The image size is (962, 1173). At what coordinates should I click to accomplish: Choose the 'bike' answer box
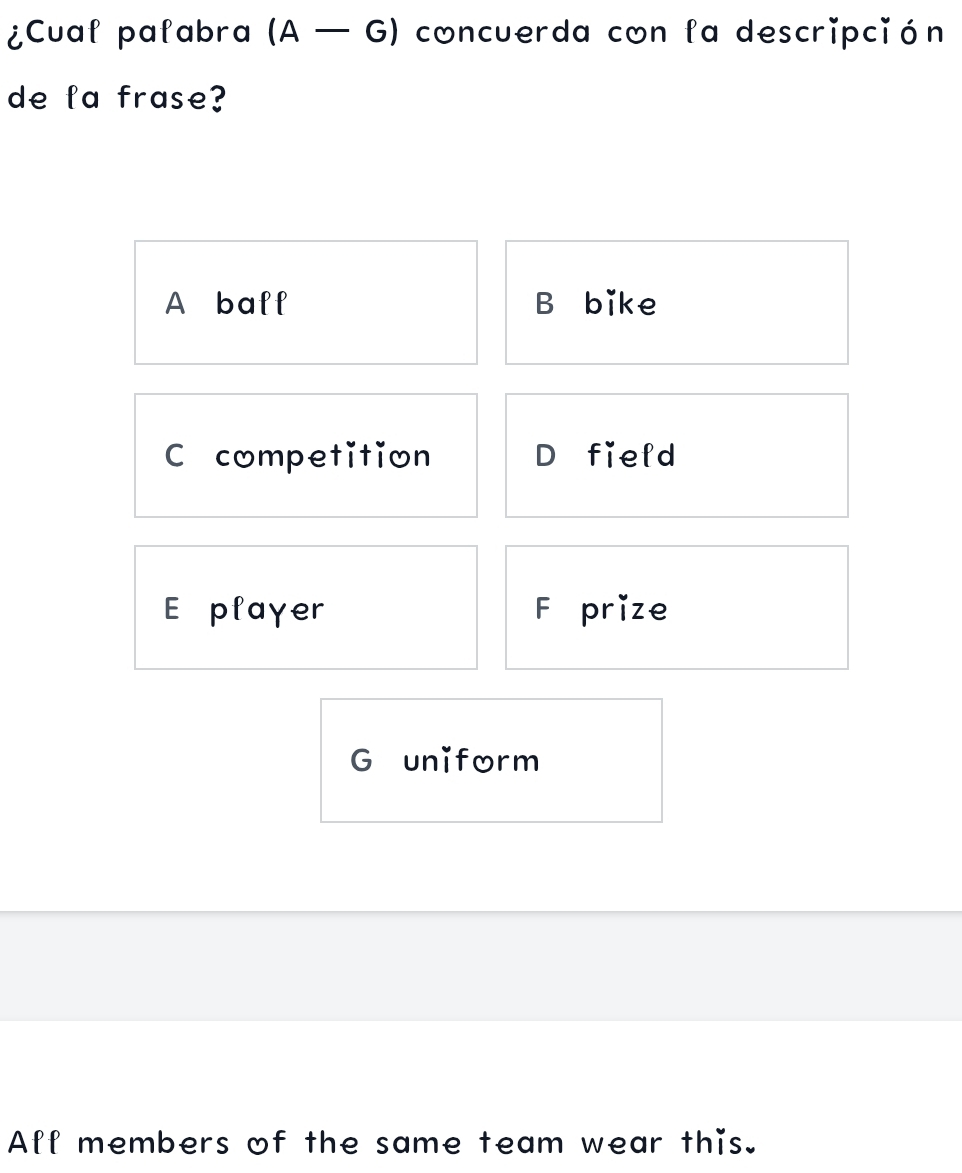tap(676, 303)
